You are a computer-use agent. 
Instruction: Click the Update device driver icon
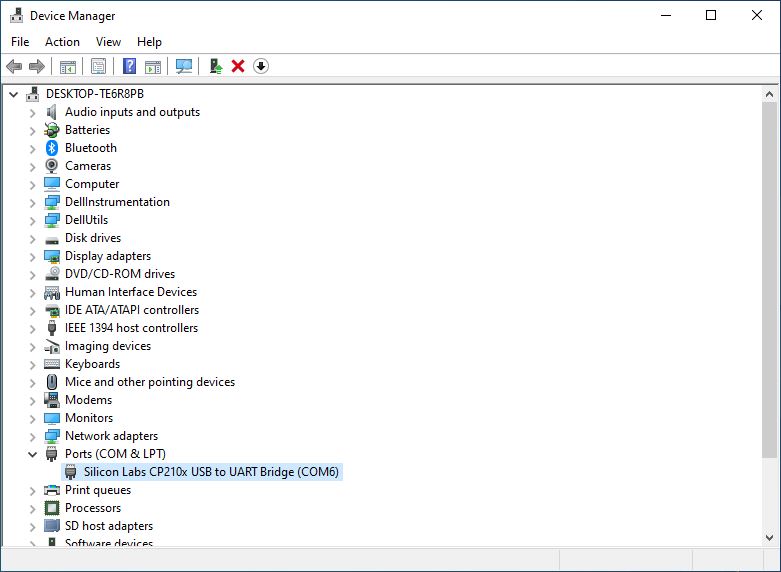(x=215, y=66)
